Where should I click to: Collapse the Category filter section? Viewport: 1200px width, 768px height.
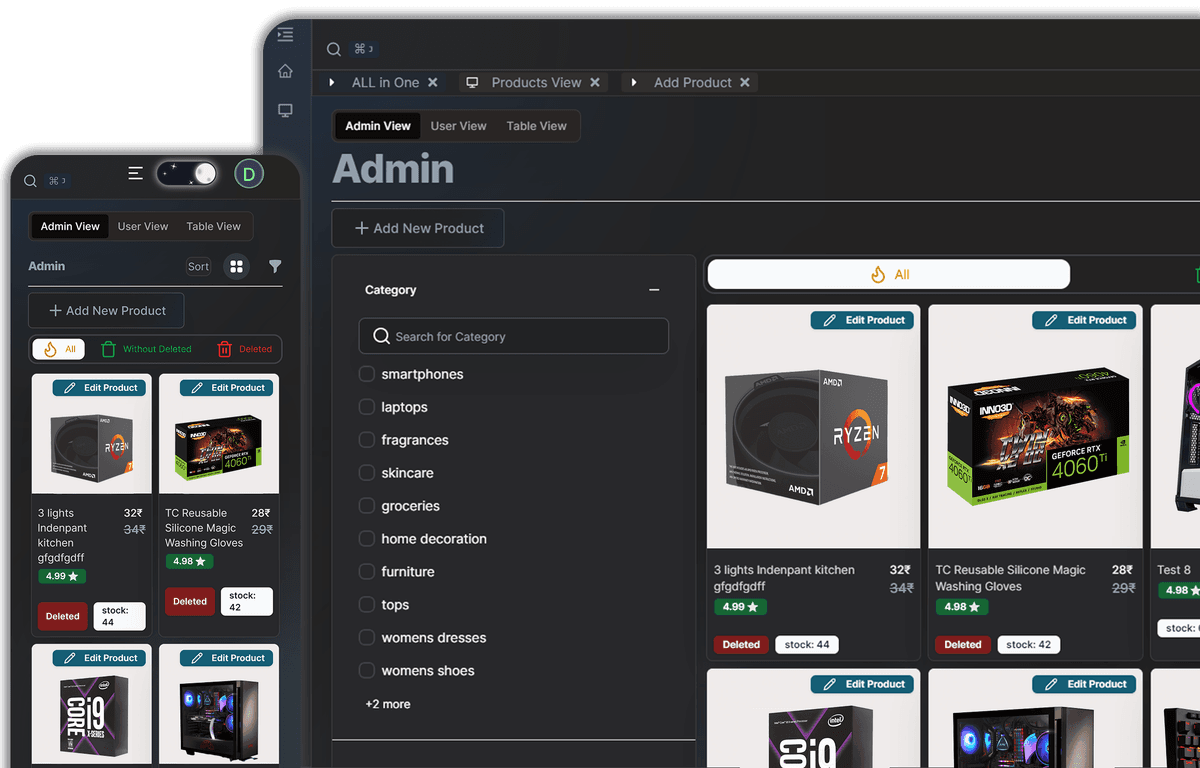click(x=654, y=290)
